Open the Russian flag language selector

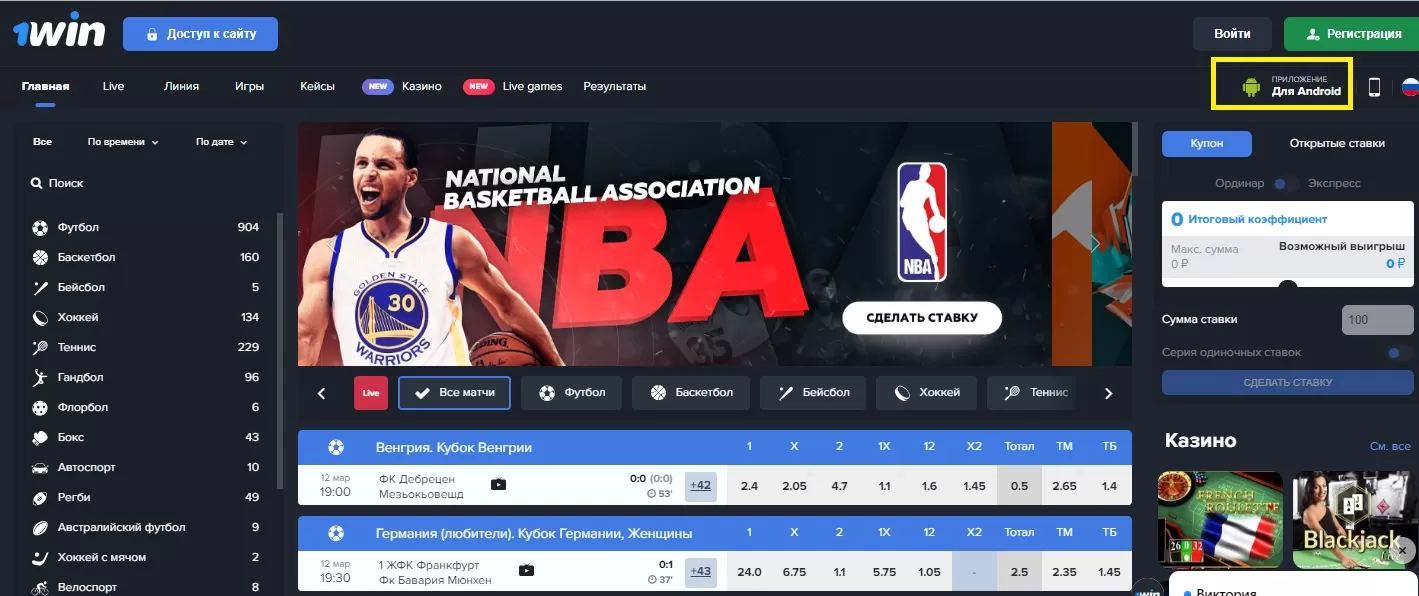click(x=1409, y=87)
